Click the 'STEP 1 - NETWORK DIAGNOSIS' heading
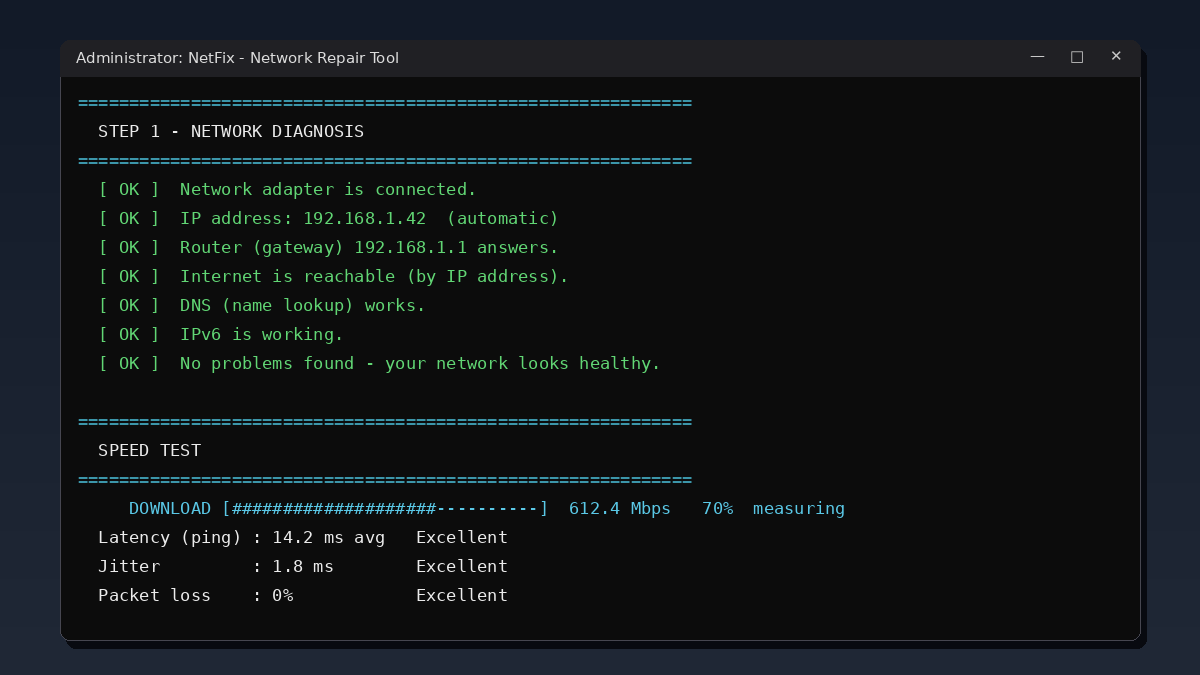 pos(231,132)
